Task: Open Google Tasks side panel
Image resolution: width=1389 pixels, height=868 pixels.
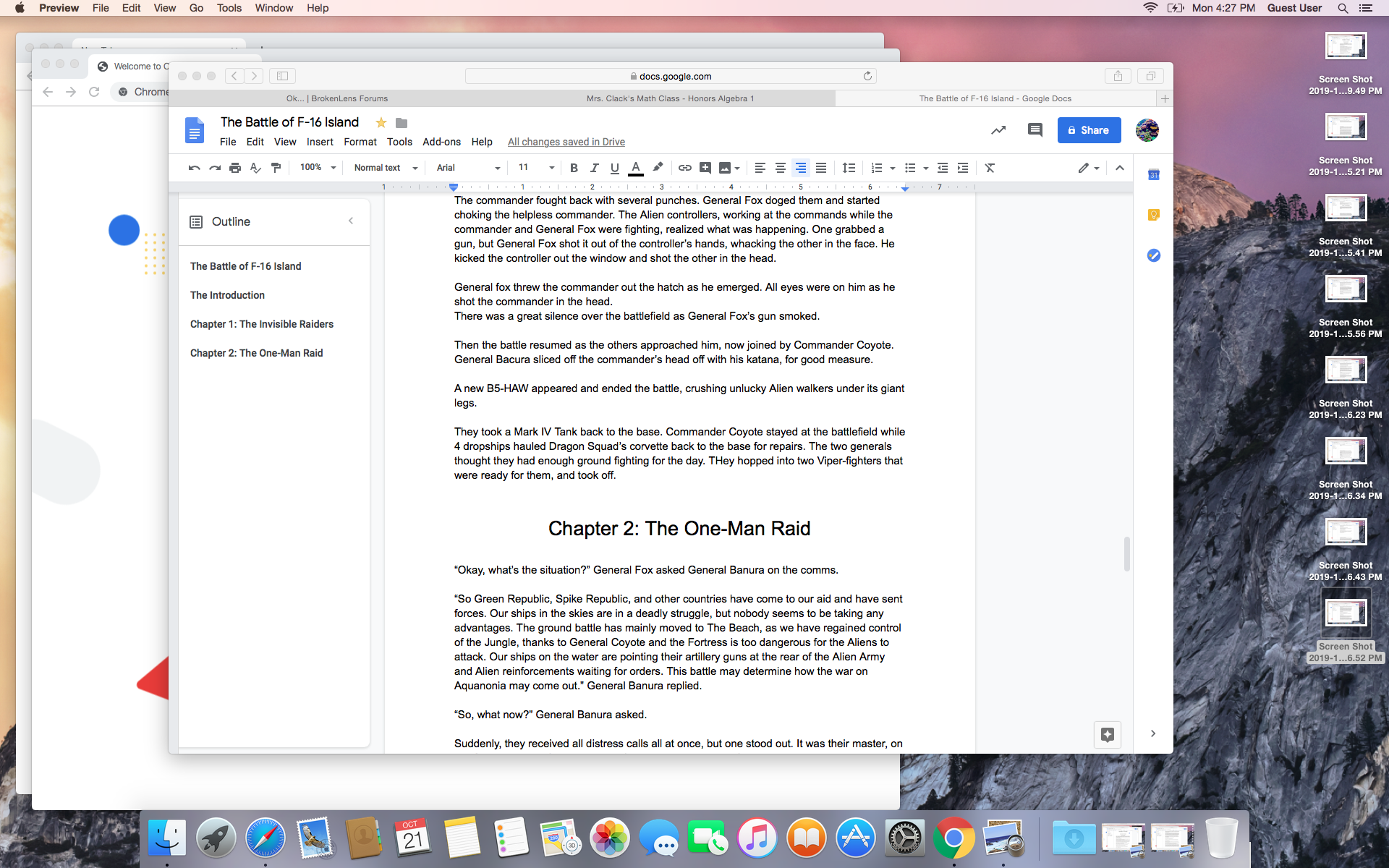Action: [1154, 255]
